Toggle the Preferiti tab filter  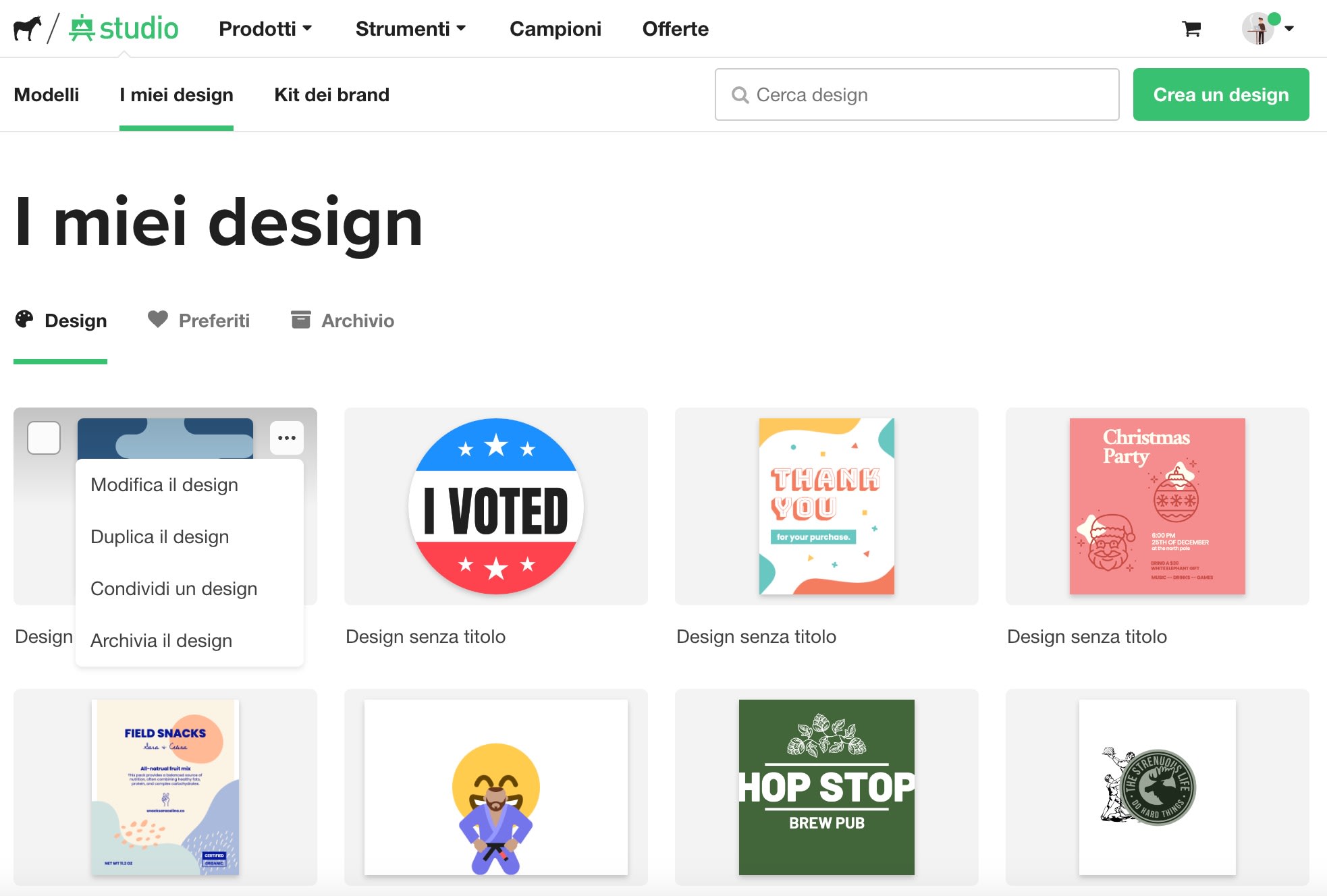[199, 321]
